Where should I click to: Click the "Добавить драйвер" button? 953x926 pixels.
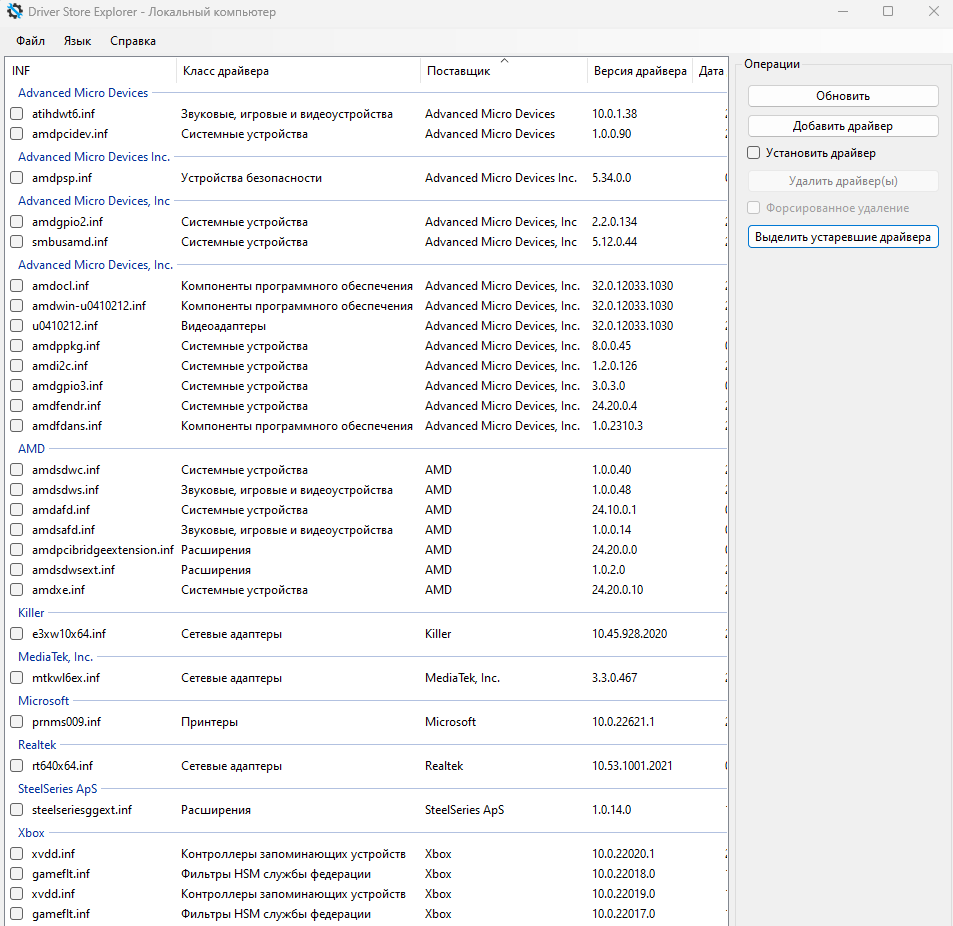click(842, 126)
